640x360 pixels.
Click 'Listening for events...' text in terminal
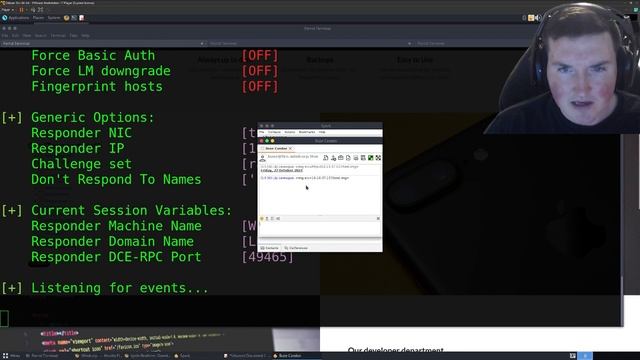click(120, 288)
